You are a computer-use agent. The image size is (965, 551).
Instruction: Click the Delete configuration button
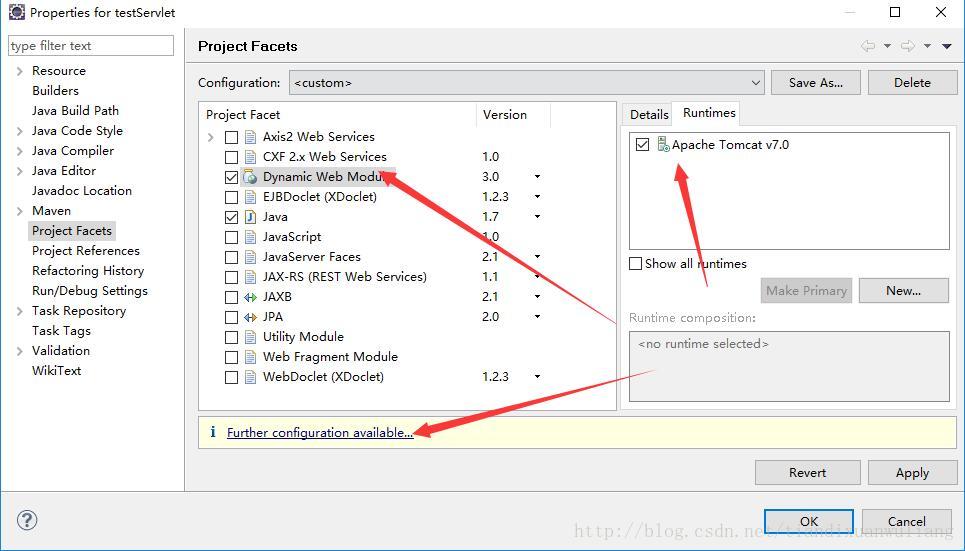point(912,82)
